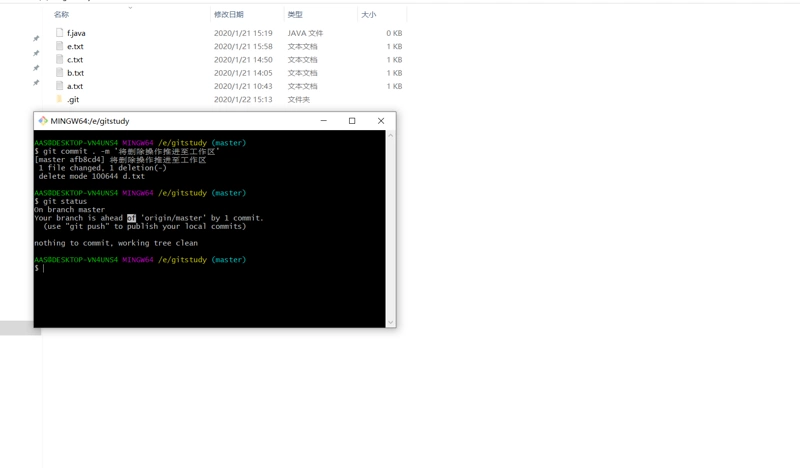Click date 2020/1/21 10:43 of a.txt
800x468 pixels.
pyautogui.click(x=243, y=86)
